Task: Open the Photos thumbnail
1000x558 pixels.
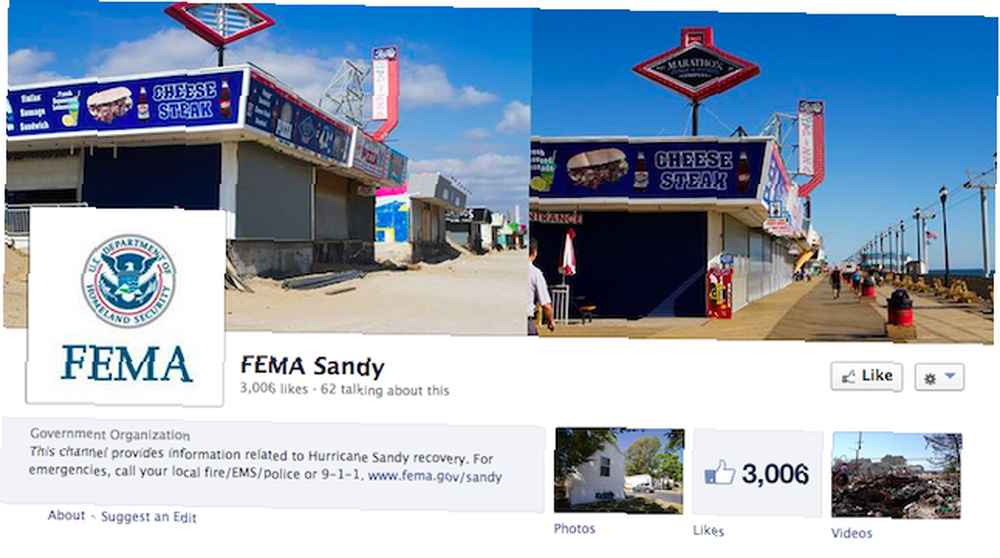Action: click(x=619, y=471)
